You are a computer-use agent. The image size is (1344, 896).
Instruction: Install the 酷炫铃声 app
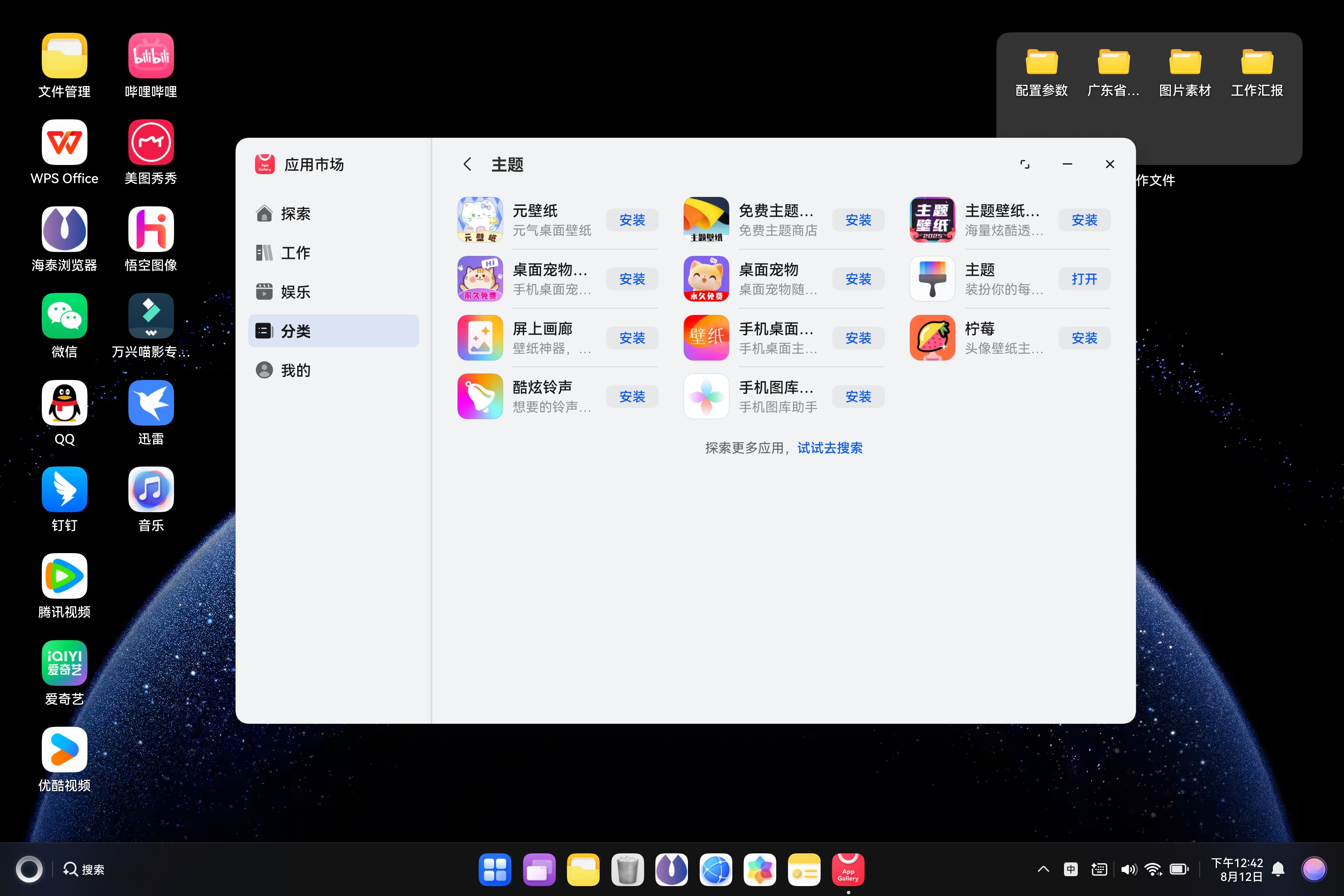click(x=632, y=397)
